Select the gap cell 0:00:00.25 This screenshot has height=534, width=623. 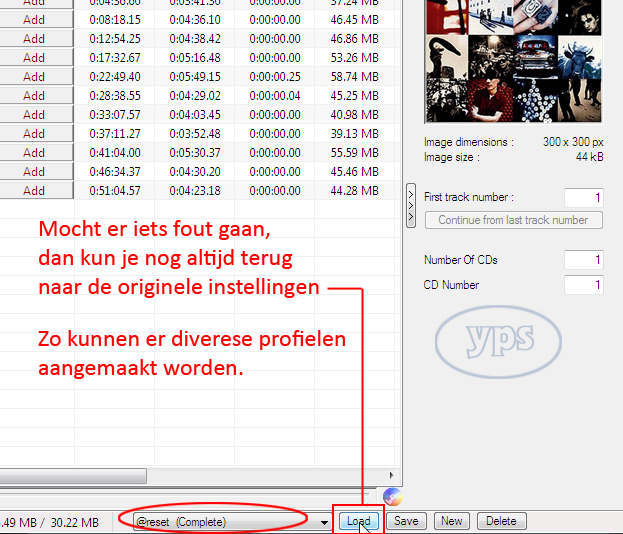(x=275, y=77)
